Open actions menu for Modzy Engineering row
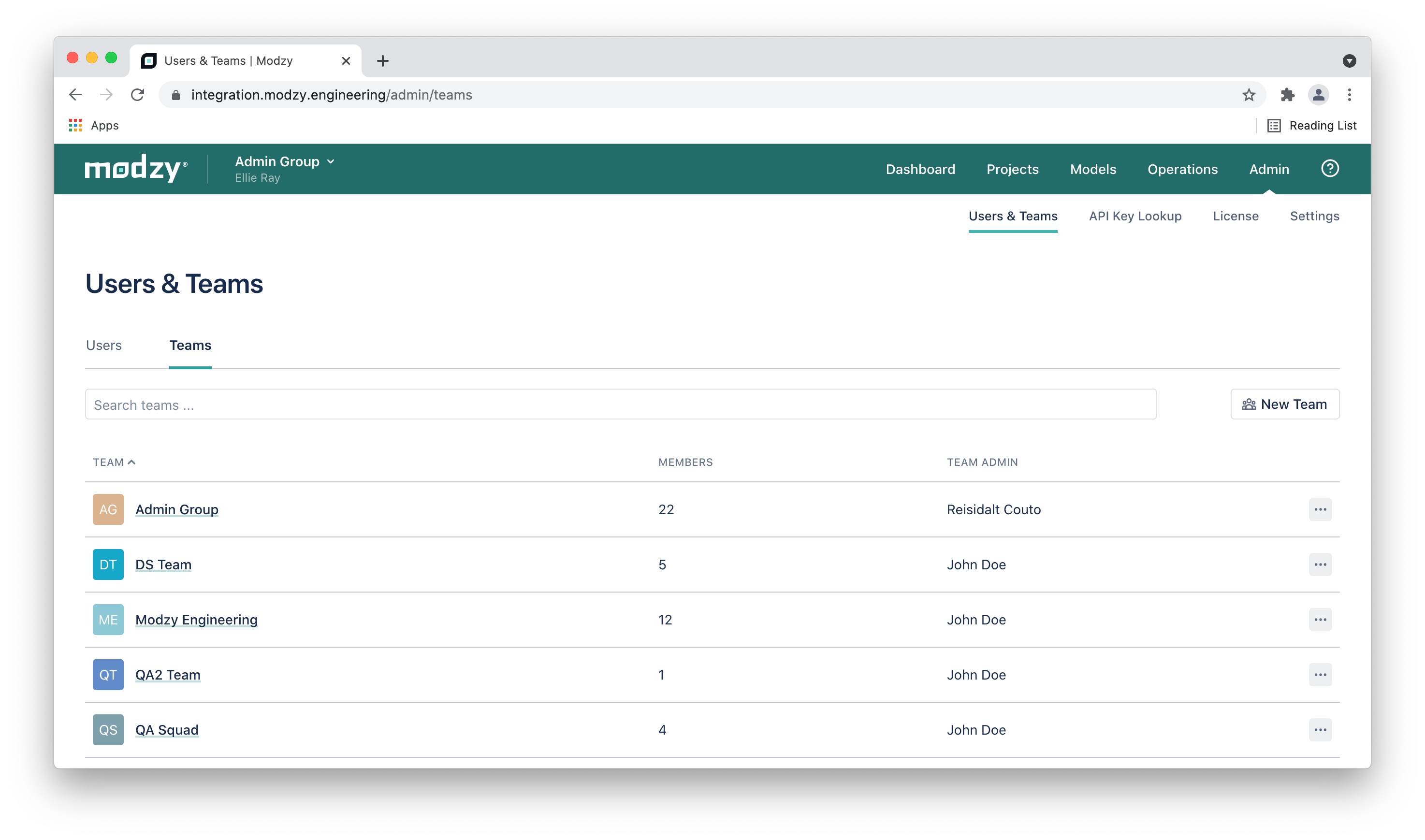Image resolution: width=1425 pixels, height=840 pixels. [x=1320, y=619]
